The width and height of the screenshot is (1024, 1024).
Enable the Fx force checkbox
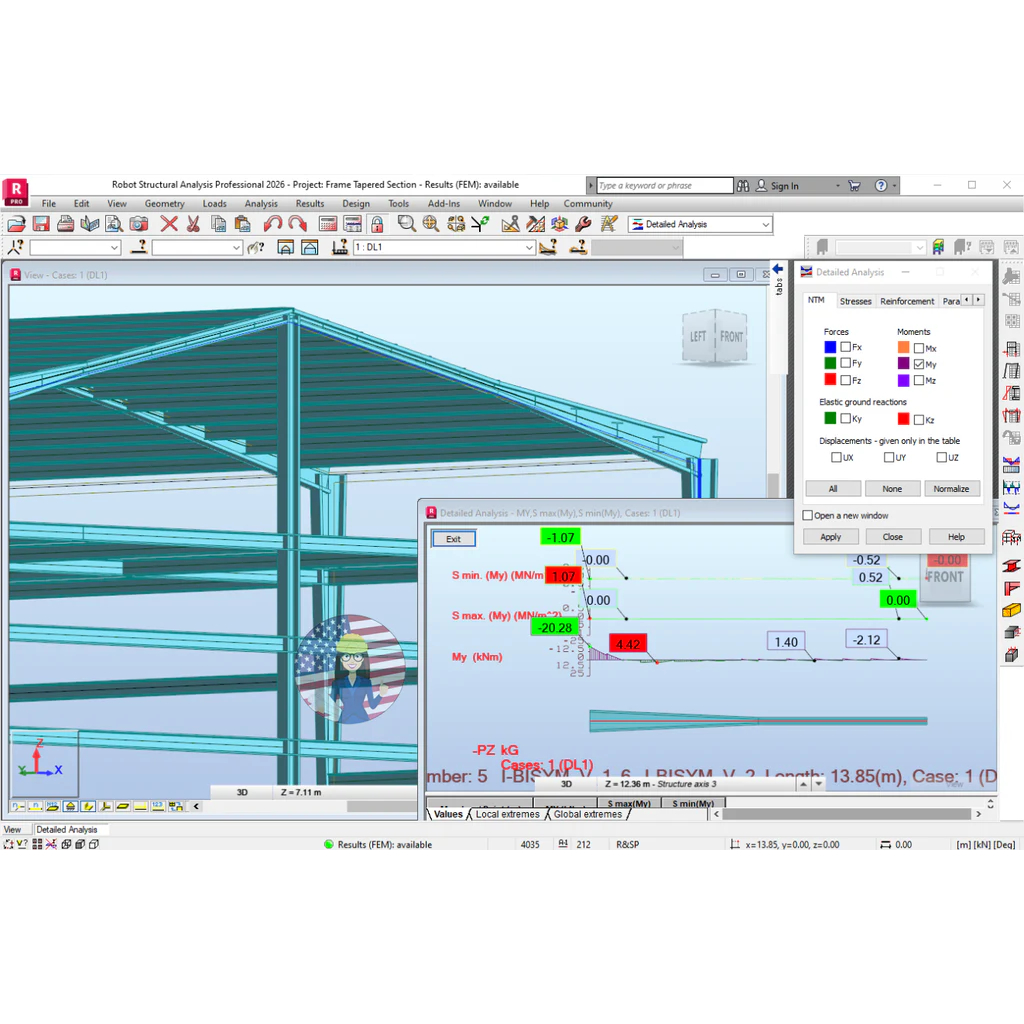pos(846,347)
